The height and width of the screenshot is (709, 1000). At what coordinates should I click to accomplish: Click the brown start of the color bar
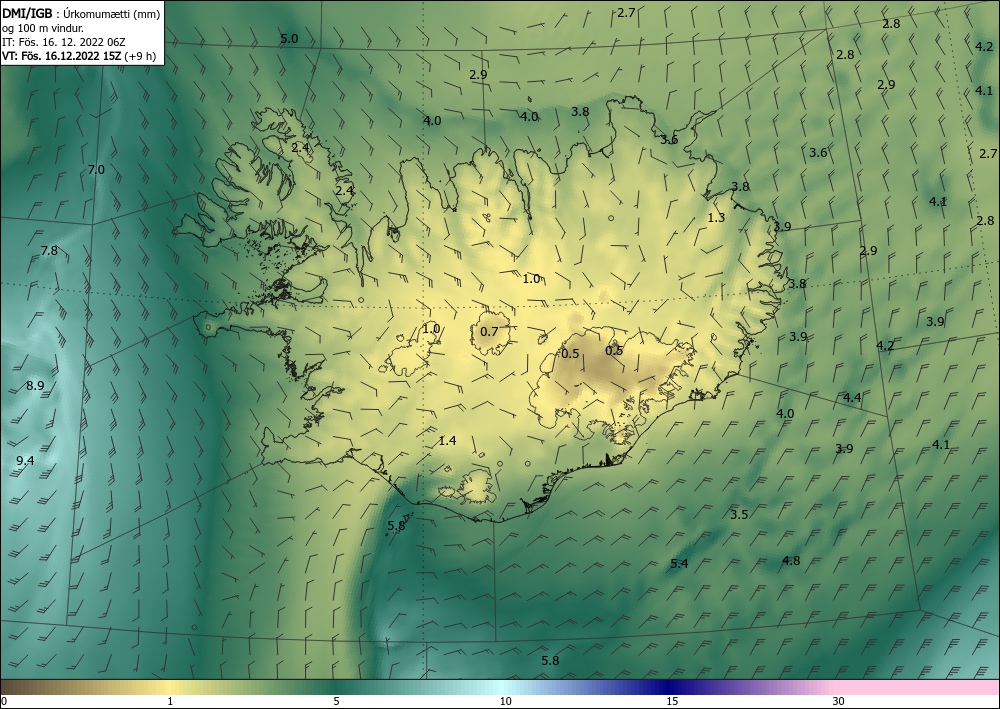[26, 687]
